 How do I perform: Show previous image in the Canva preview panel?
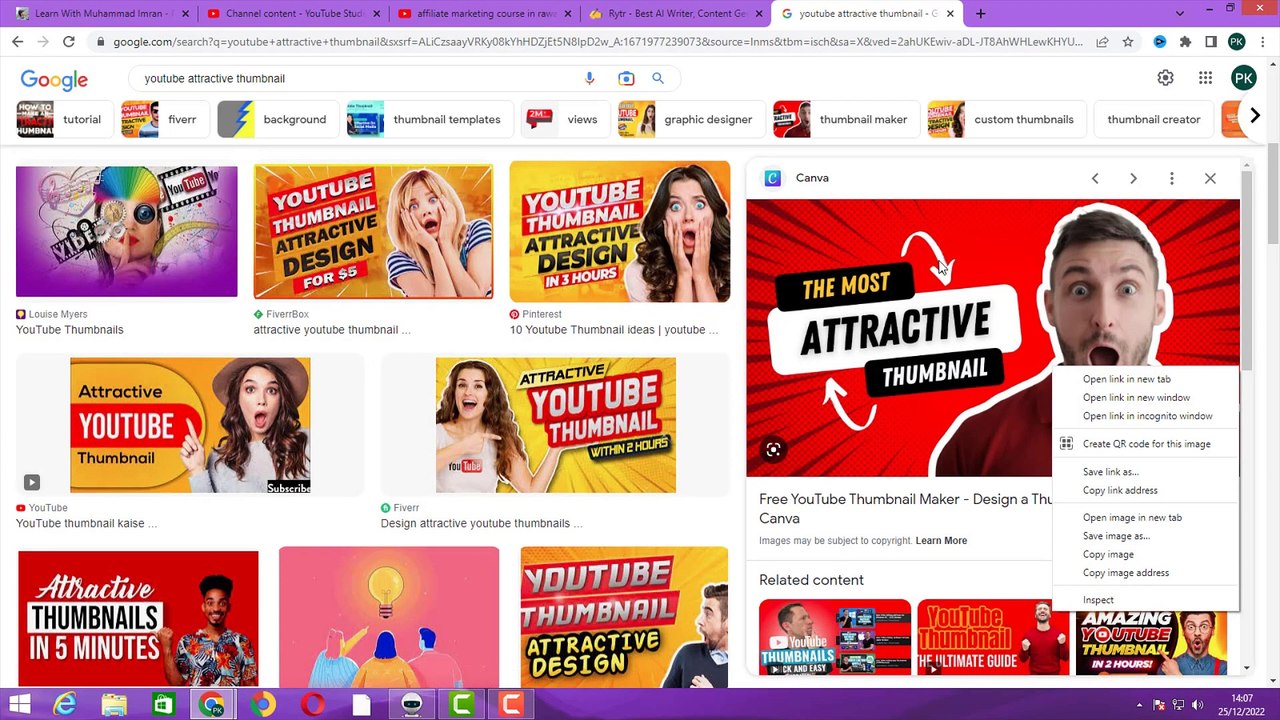(x=1095, y=178)
